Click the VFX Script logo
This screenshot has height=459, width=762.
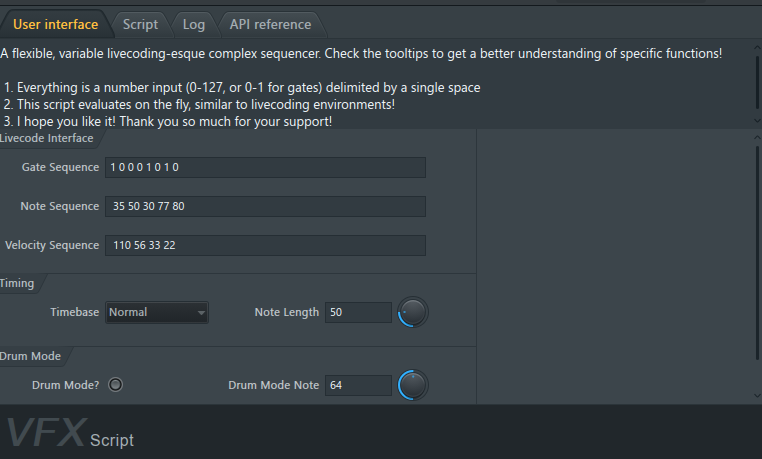(x=70, y=433)
